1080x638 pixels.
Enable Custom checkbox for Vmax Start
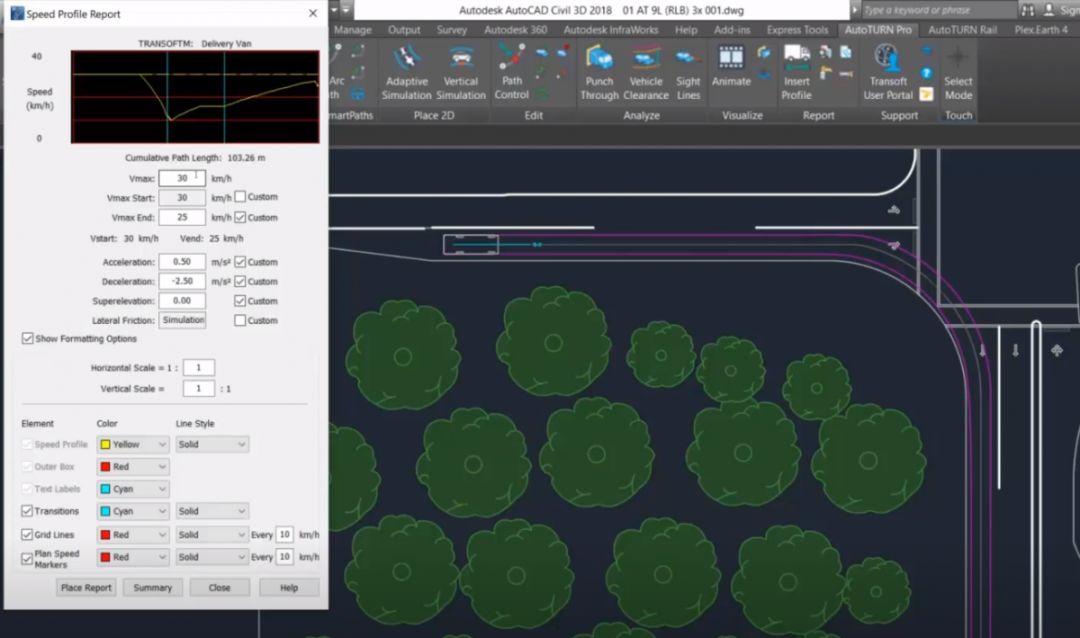[240, 197]
